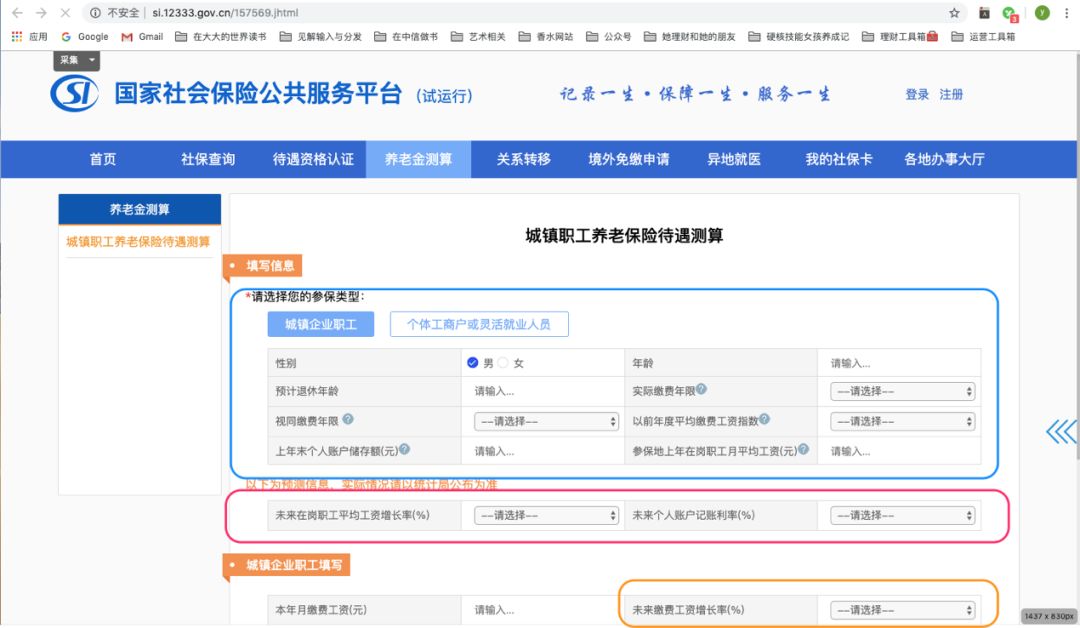
Task: Open the 实际缴费年限 dropdown
Action: tap(903, 391)
